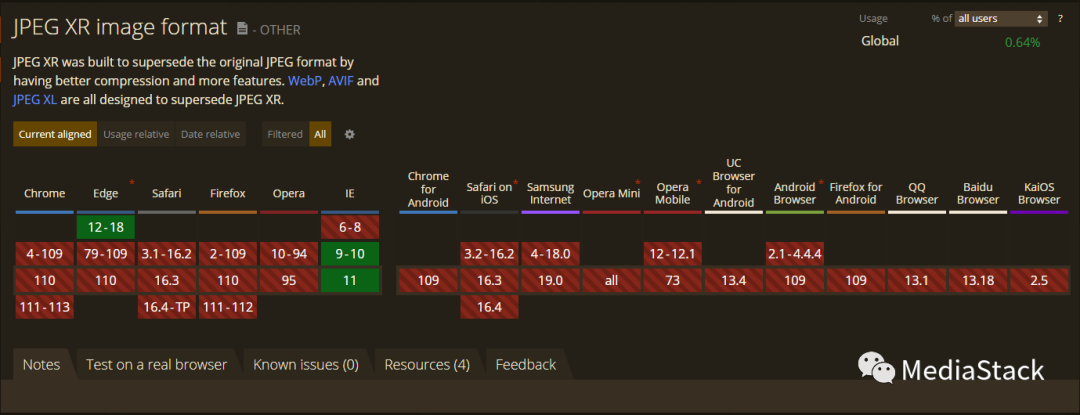Click the asterisk on Opera Mini header
This screenshot has width=1080, height=415.
tap(637, 184)
